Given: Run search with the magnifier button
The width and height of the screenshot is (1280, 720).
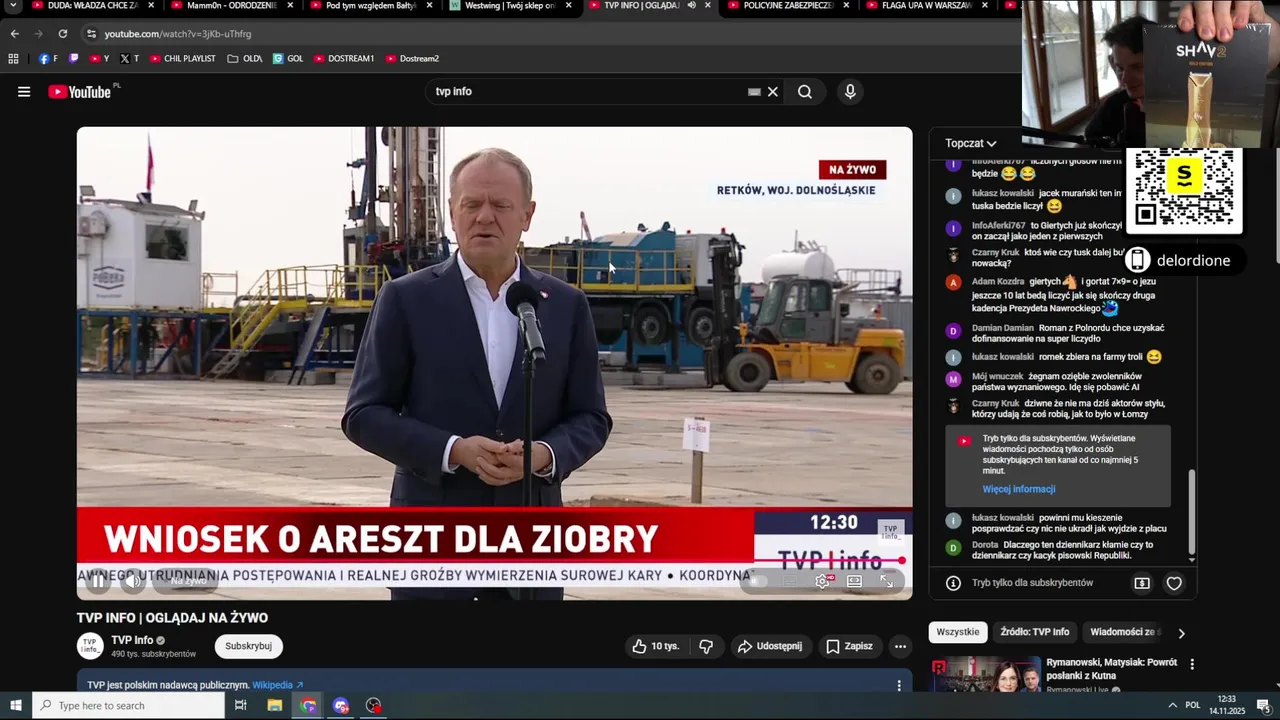Looking at the screenshot, I should tap(805, 92).
